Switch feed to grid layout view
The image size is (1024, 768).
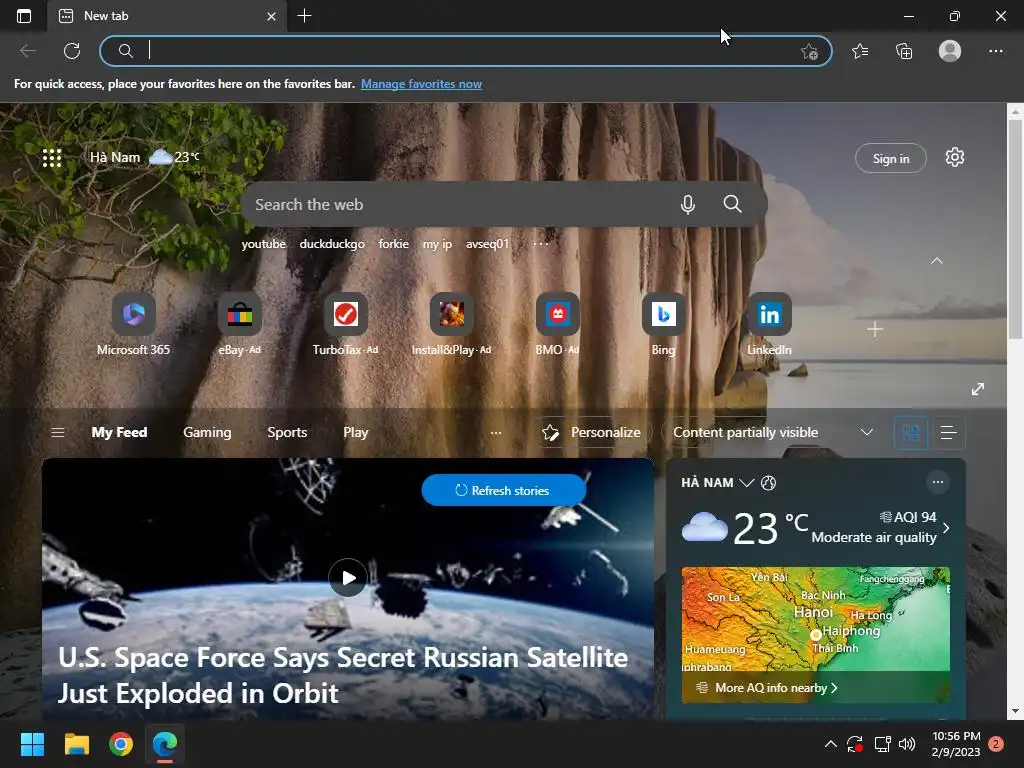point(910,432)
